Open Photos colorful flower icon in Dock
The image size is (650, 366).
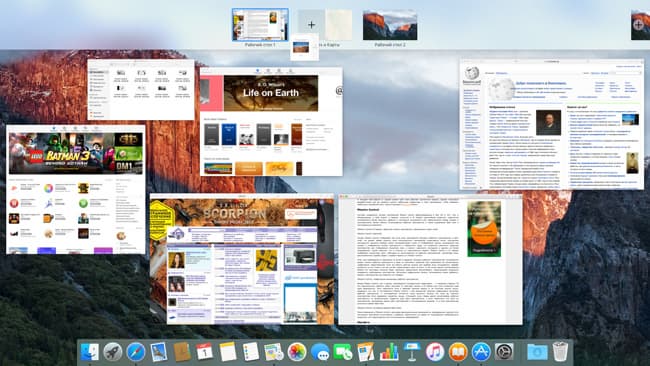[297, 352]
